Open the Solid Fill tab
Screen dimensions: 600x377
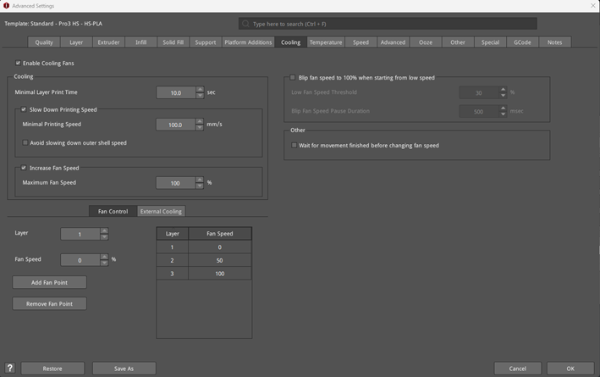tap(173, 42)
